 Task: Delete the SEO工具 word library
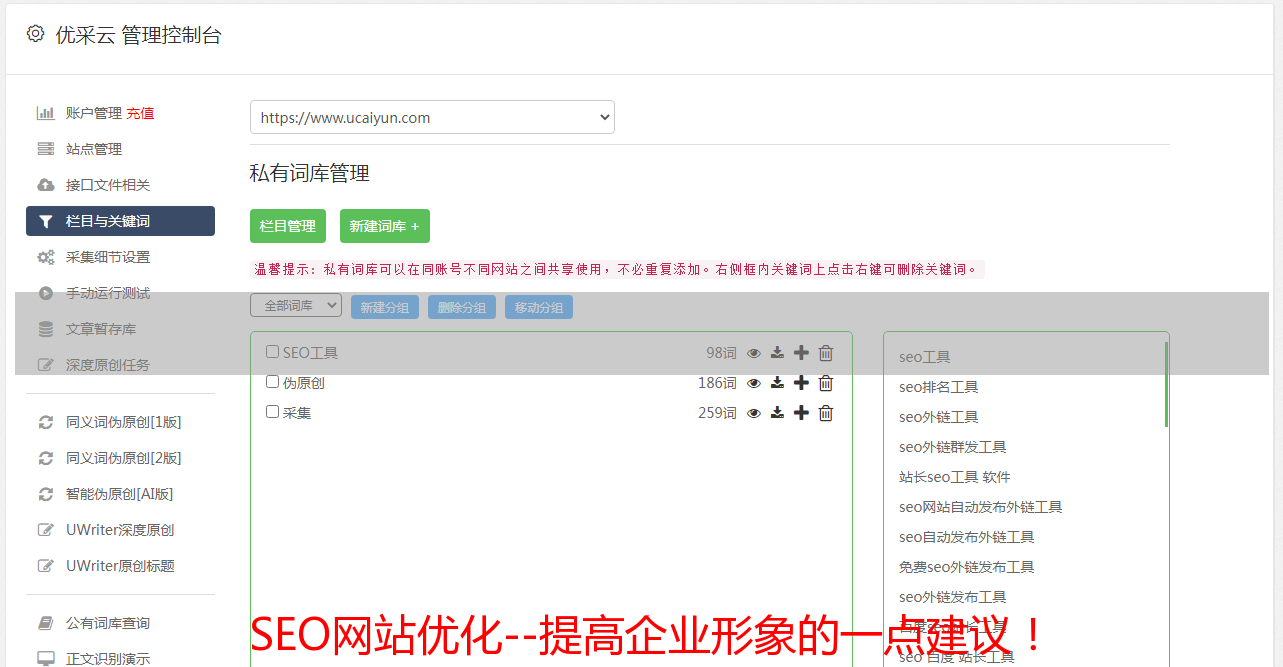[826, 353]
